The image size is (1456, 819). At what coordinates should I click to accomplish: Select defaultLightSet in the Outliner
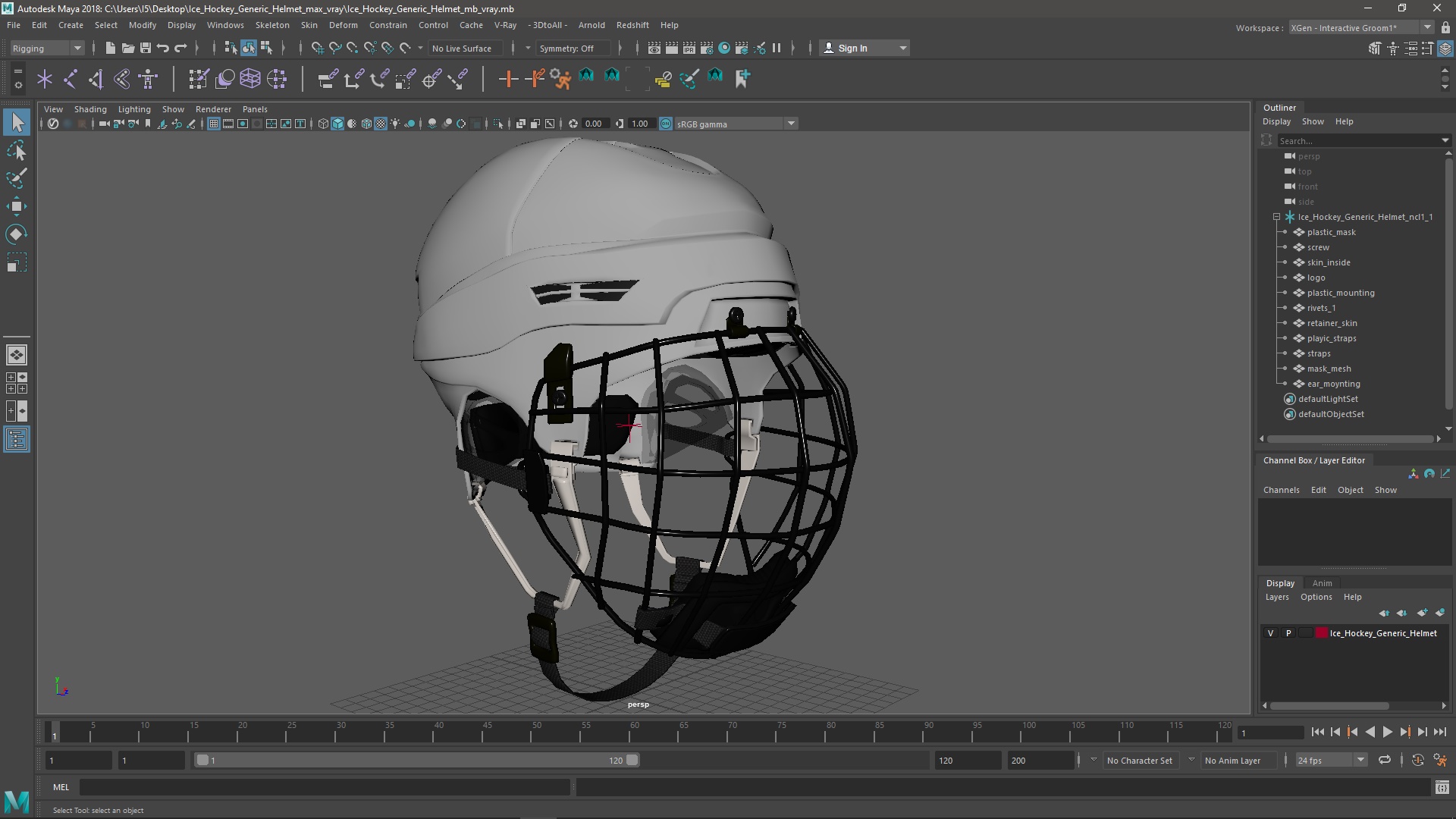(x=1327, y=399)
